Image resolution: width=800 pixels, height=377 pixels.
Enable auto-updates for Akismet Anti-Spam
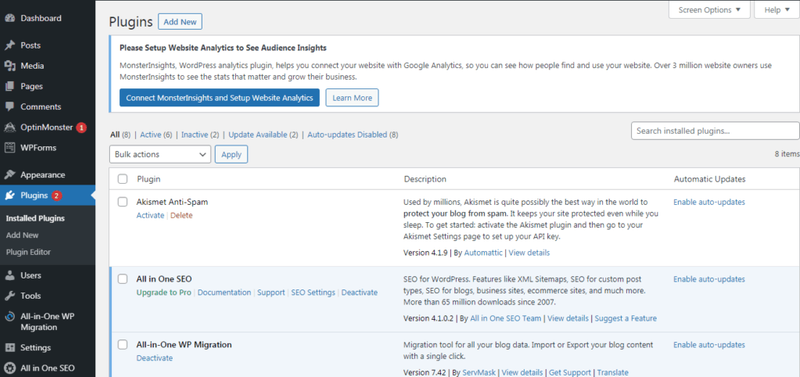[x=709, y=202]
